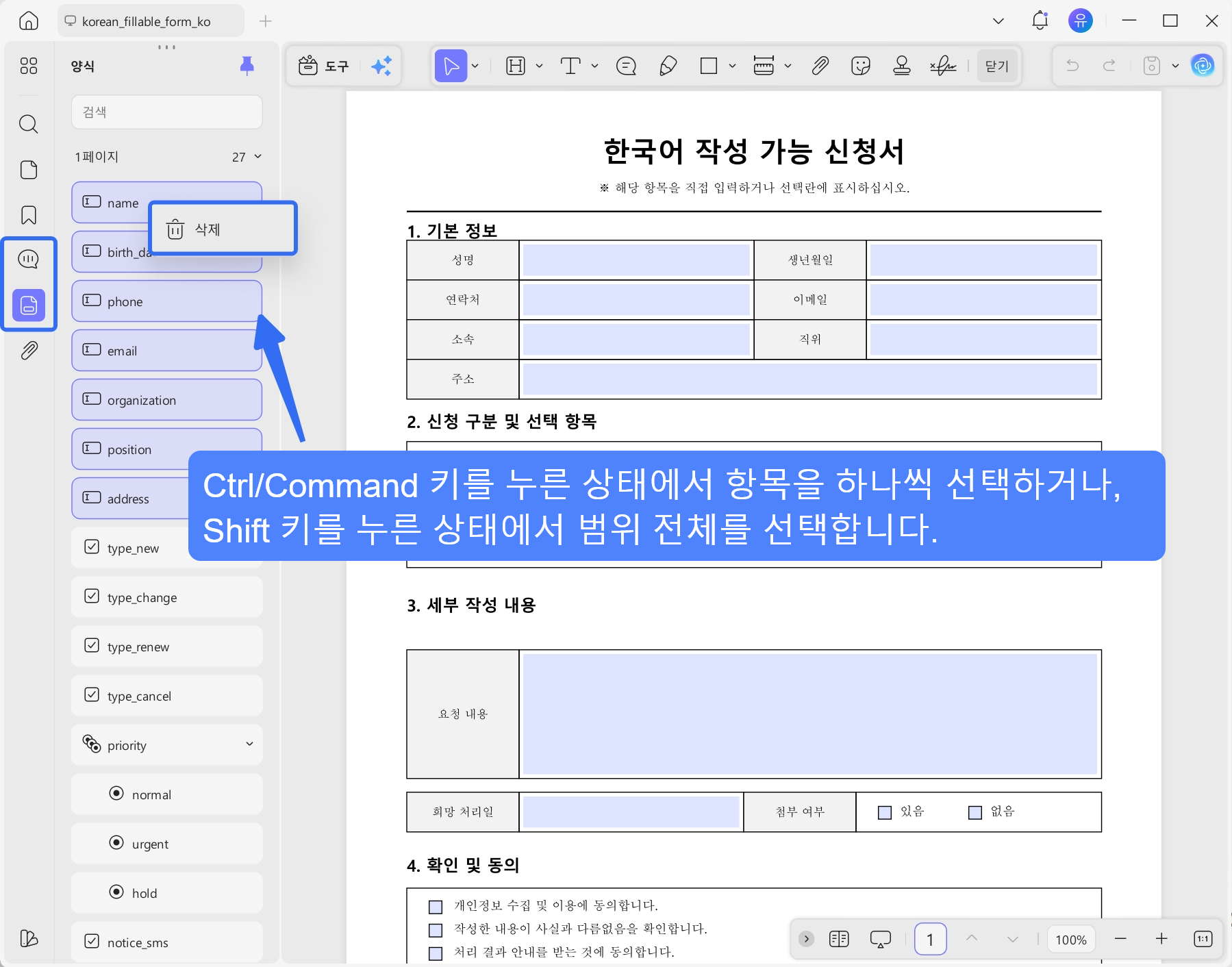Select the notice_sms checkbox field item
The width and height of the screenshot is (1232, 967).
coord(166,942)
